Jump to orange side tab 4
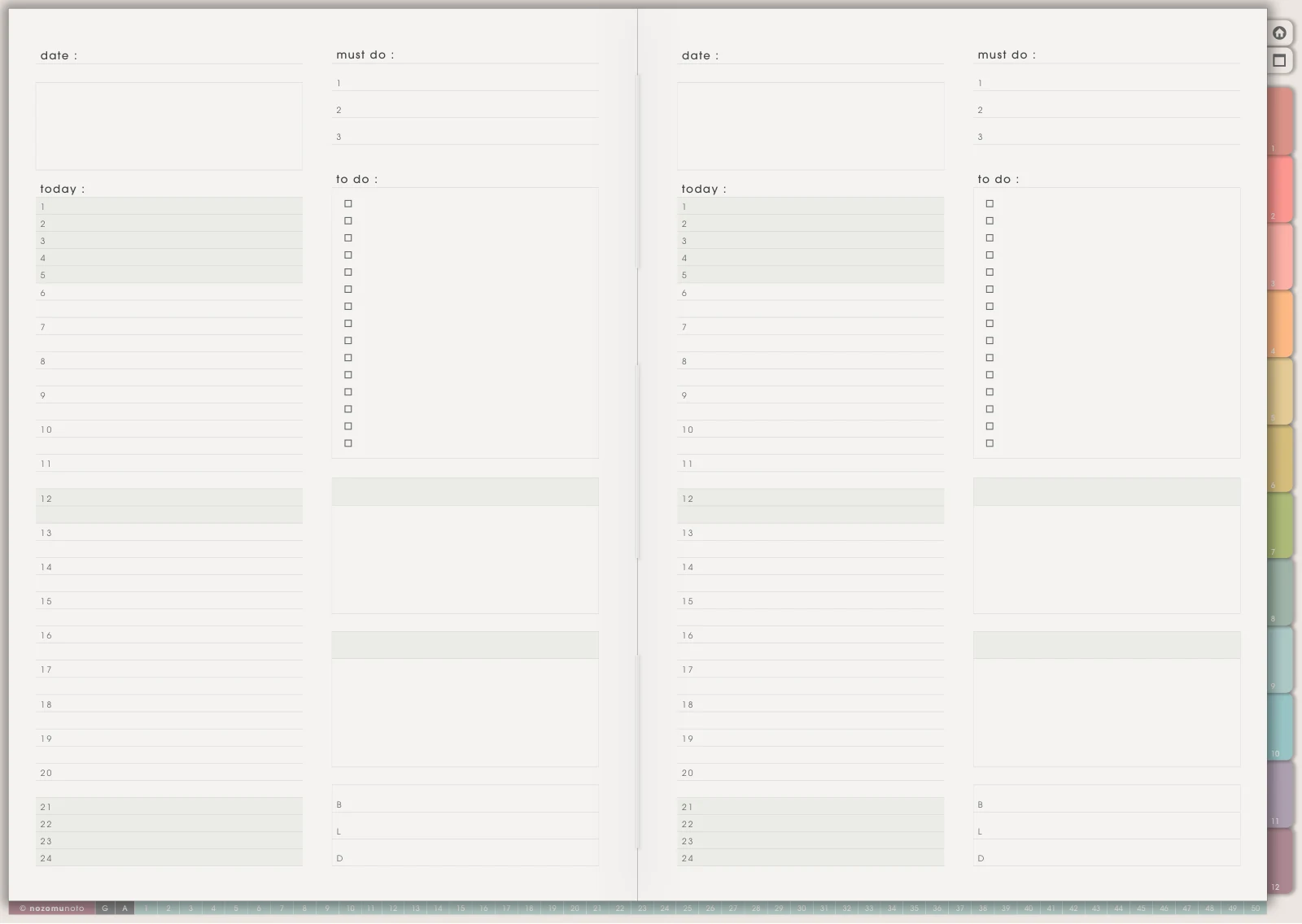Image resolution: width=1302 pixels, height=924 pixels. pyautogui.click(x=1279, y=324)
